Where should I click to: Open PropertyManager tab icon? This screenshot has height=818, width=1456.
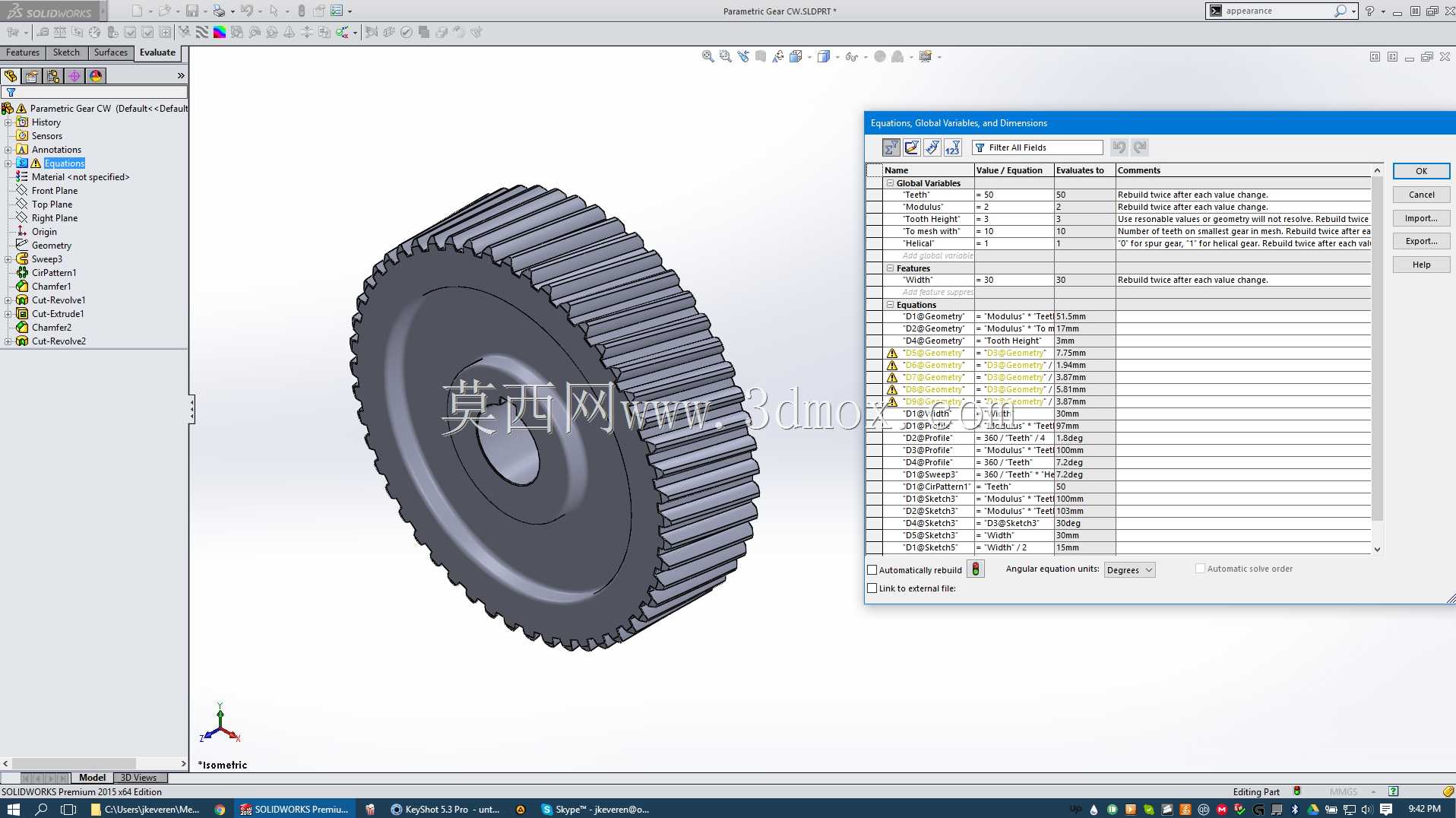coord(32,76)
